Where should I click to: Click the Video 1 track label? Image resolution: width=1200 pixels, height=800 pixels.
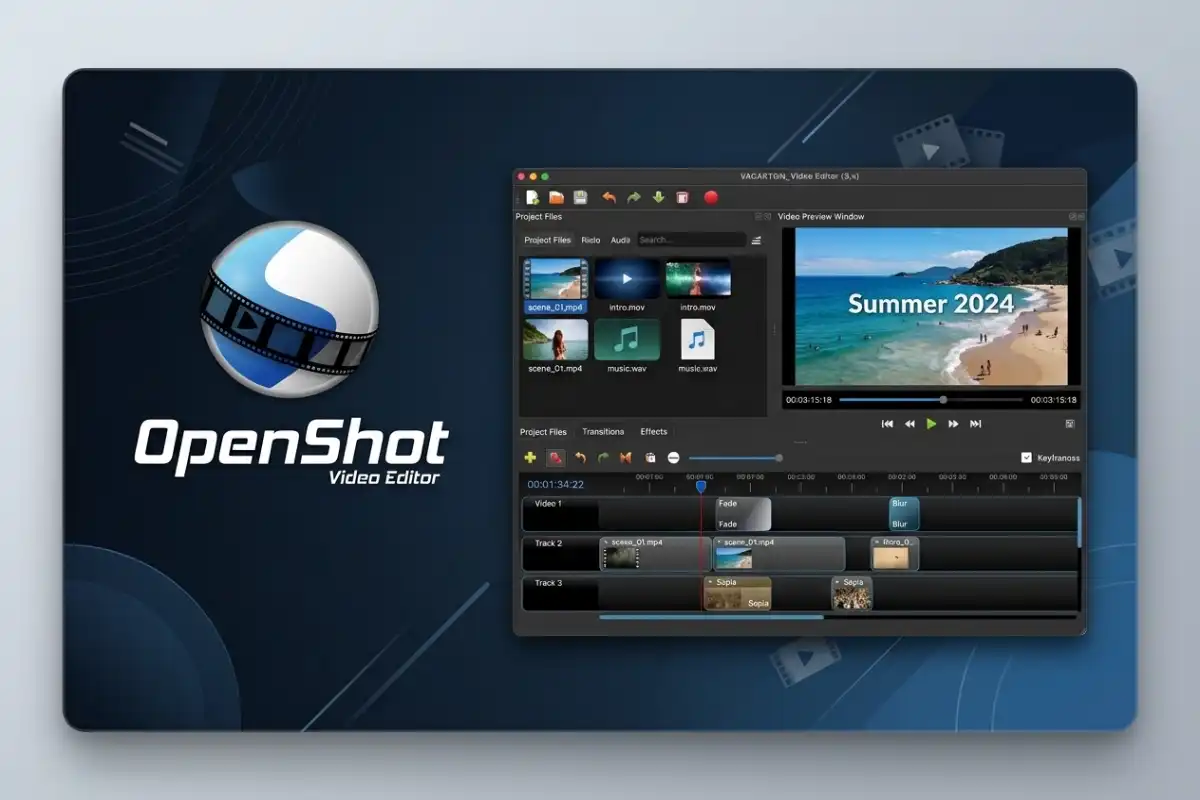(x=548, y=503)
